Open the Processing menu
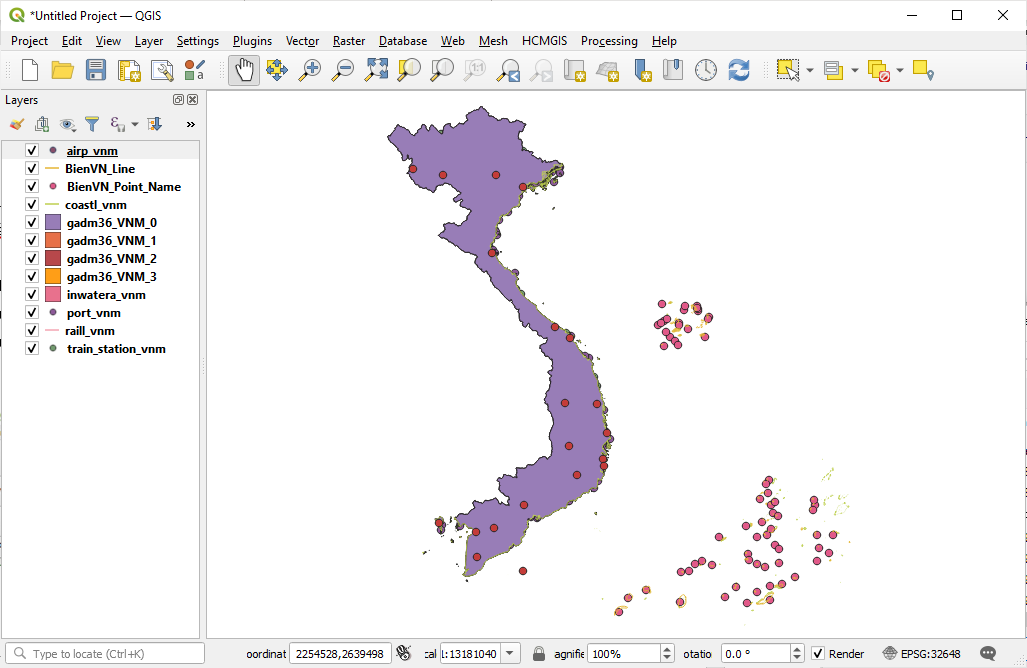Image resolution: width=1027 pixels, height=668 pixels. [609, 41]
